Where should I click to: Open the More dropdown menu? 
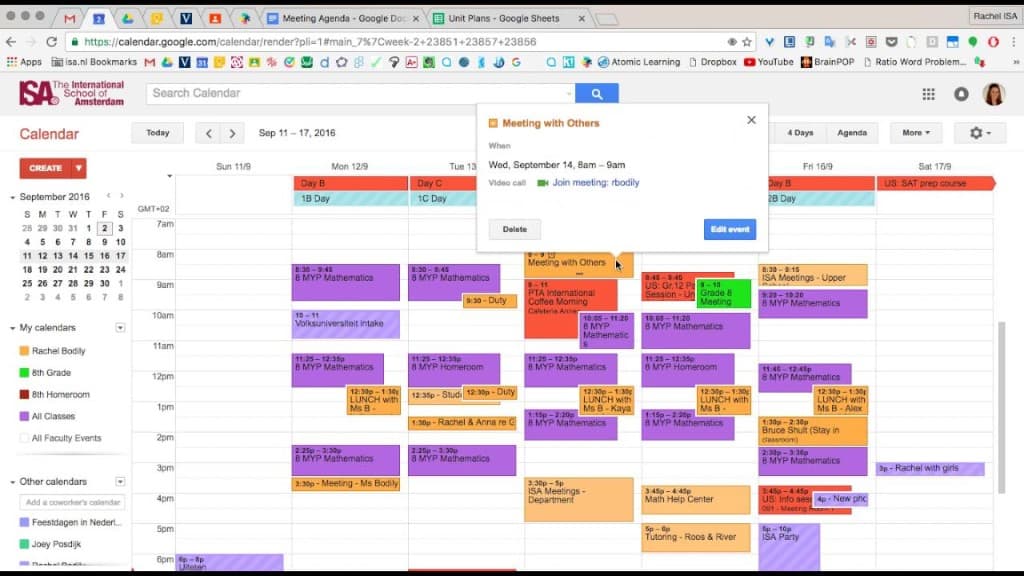[916, 133]
